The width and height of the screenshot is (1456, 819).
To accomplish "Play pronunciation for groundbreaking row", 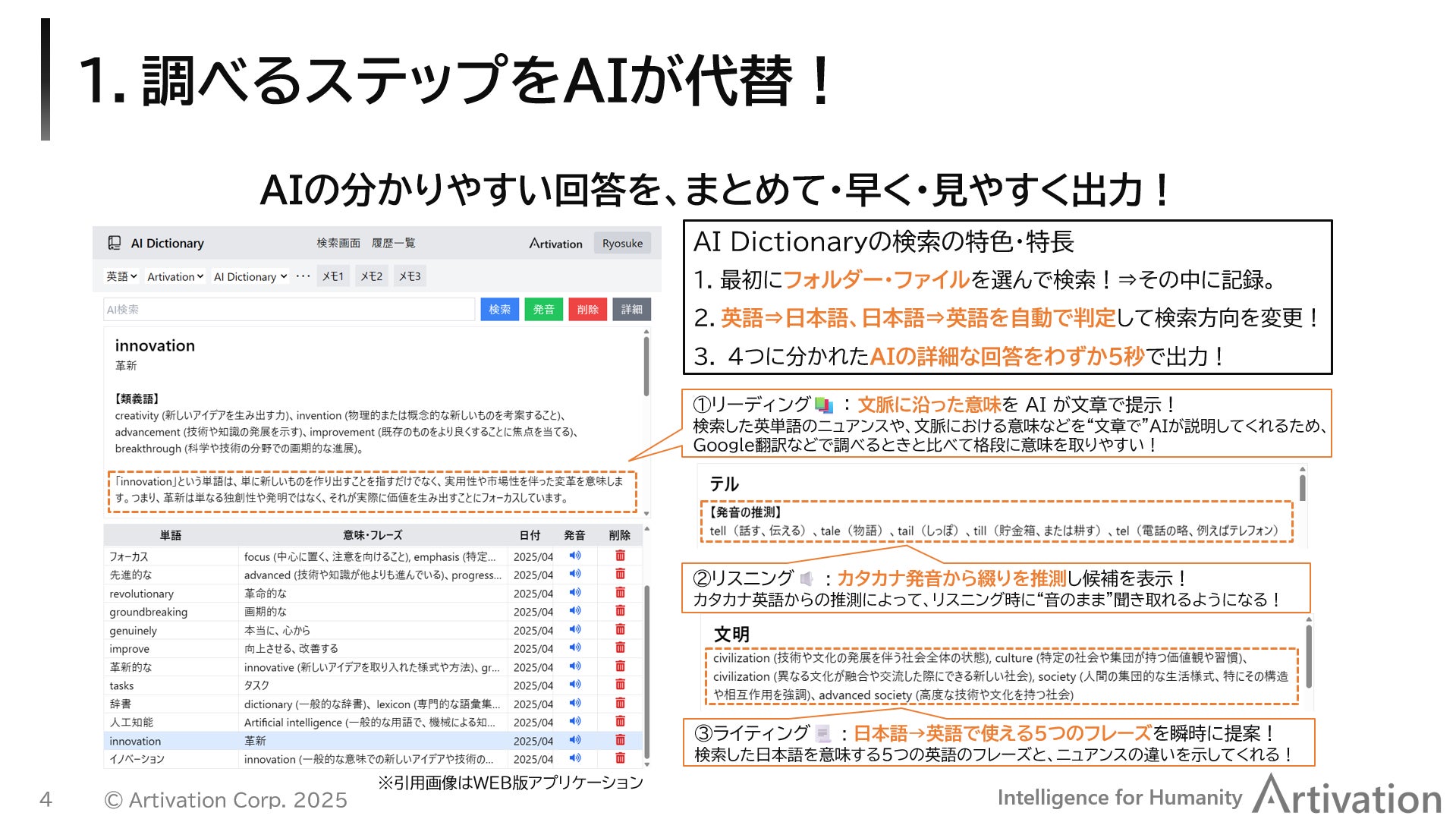I will (575, 610).
